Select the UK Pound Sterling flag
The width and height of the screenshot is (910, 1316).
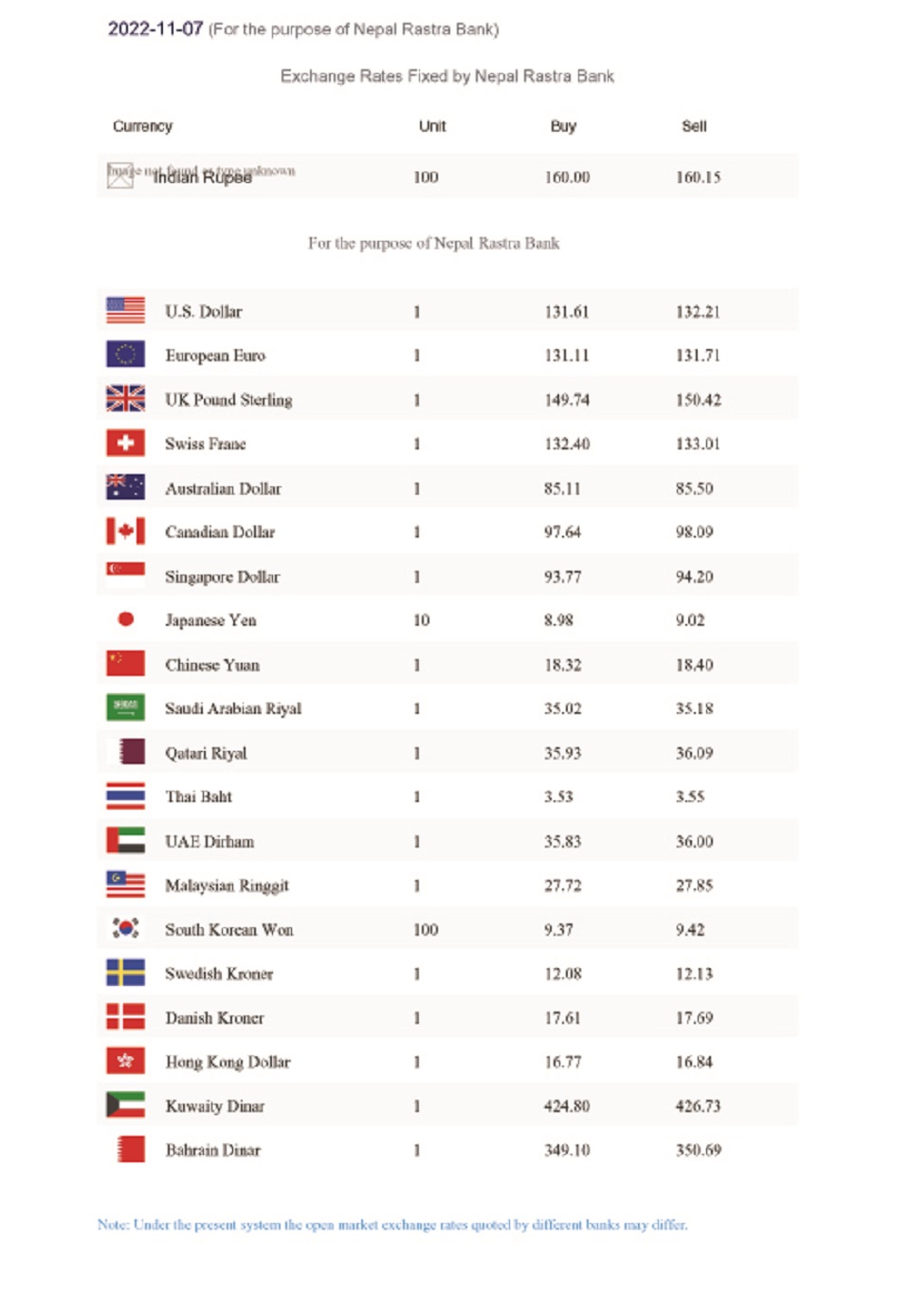(x=125, y=398)
